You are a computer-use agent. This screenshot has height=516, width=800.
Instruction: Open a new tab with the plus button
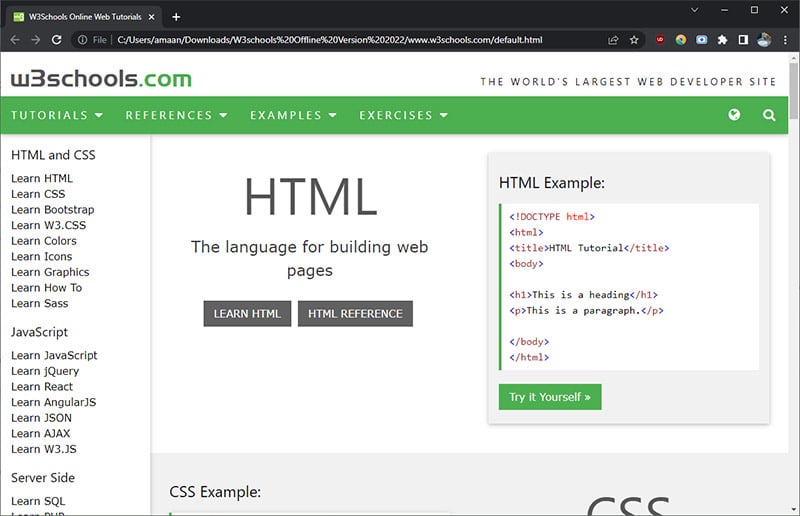click(x=176, y=17)
